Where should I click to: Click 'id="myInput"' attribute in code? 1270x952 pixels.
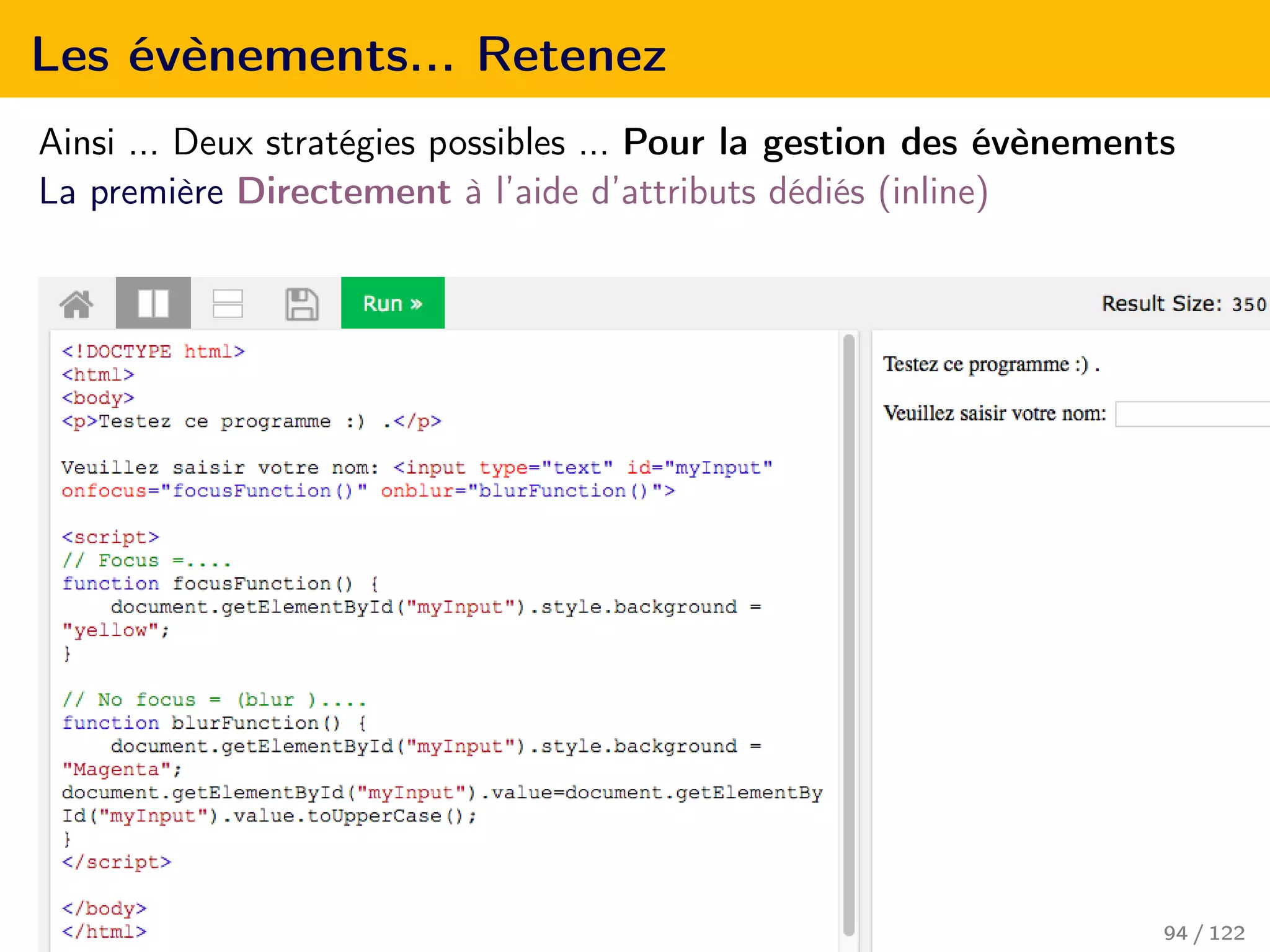699,468
